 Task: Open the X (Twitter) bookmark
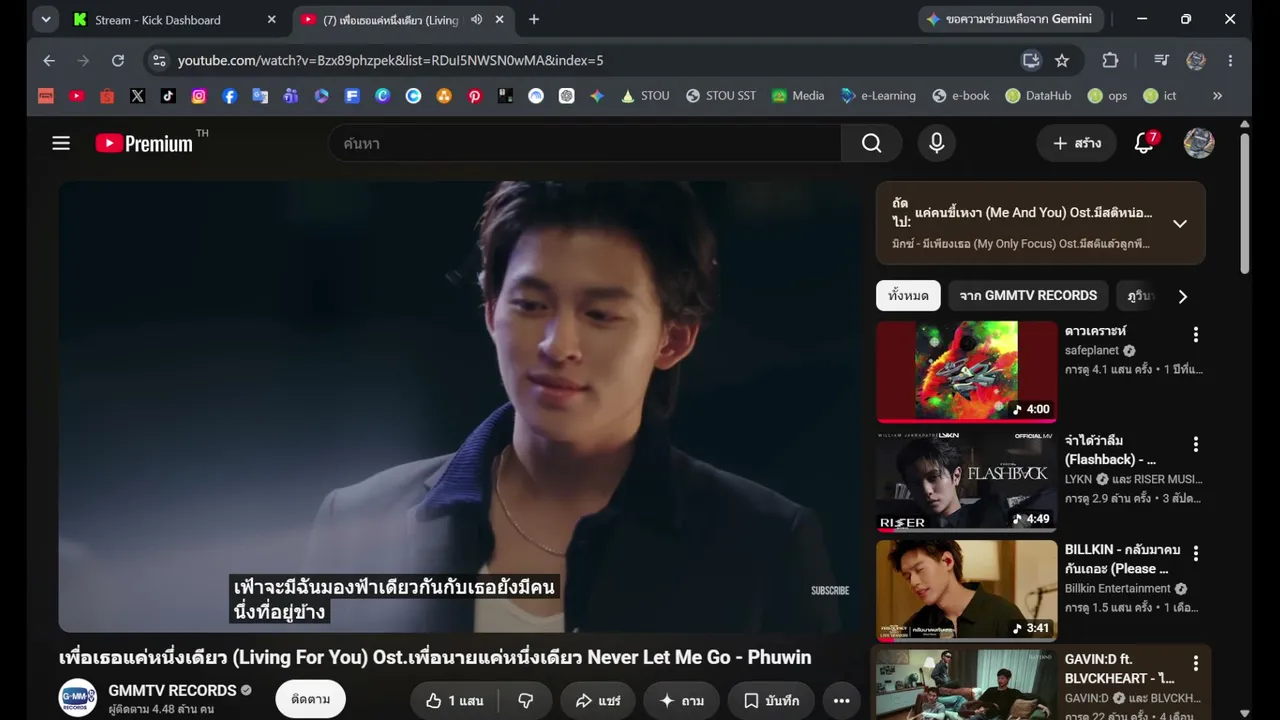point(138,96)
